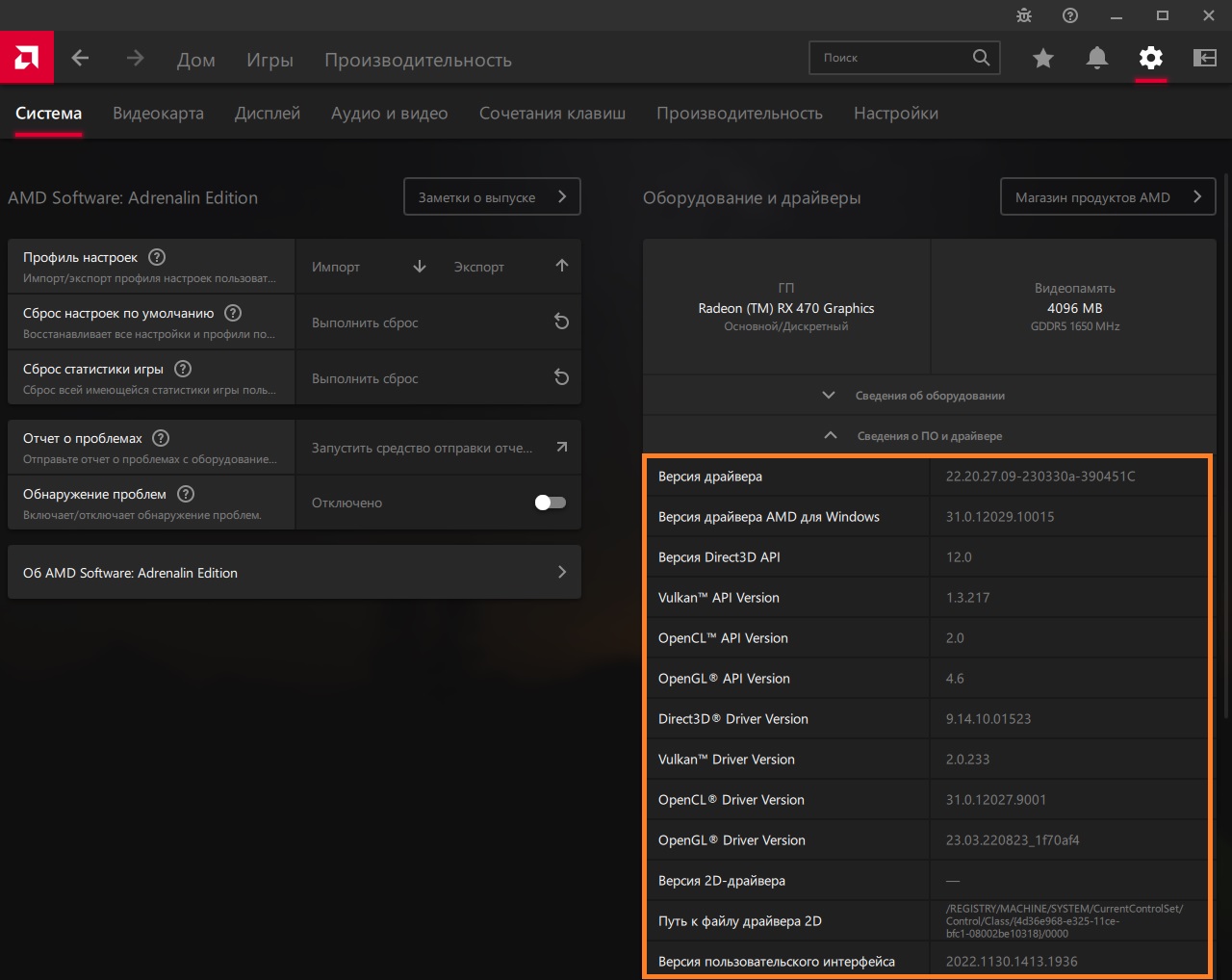The height and width of the screenshot is (980, 1232).
Task: Toggle the sidebar panel icon
Action: tap(1205, 59)
